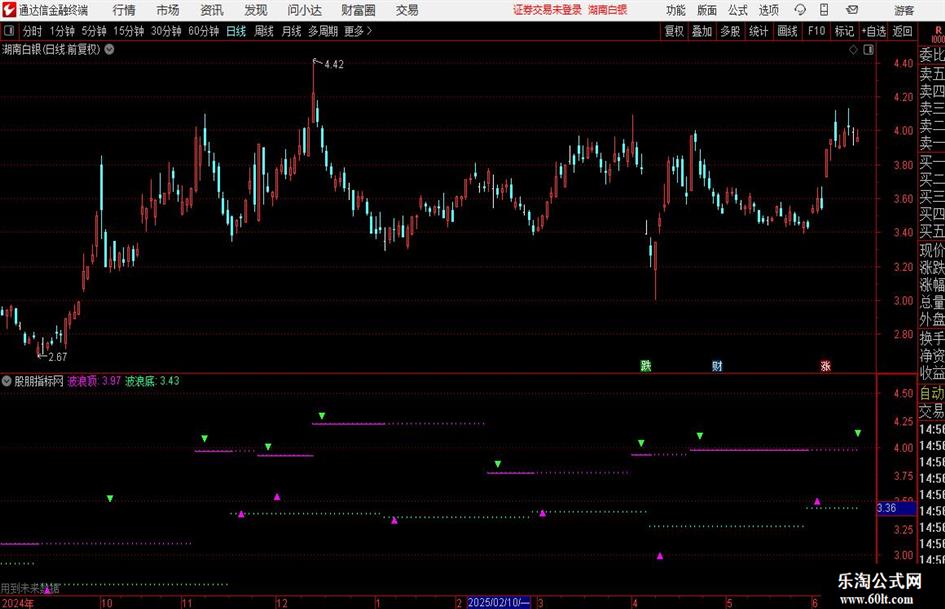Switch to the 周线 weekly period
945x609 pixels.
click(263, 31)
